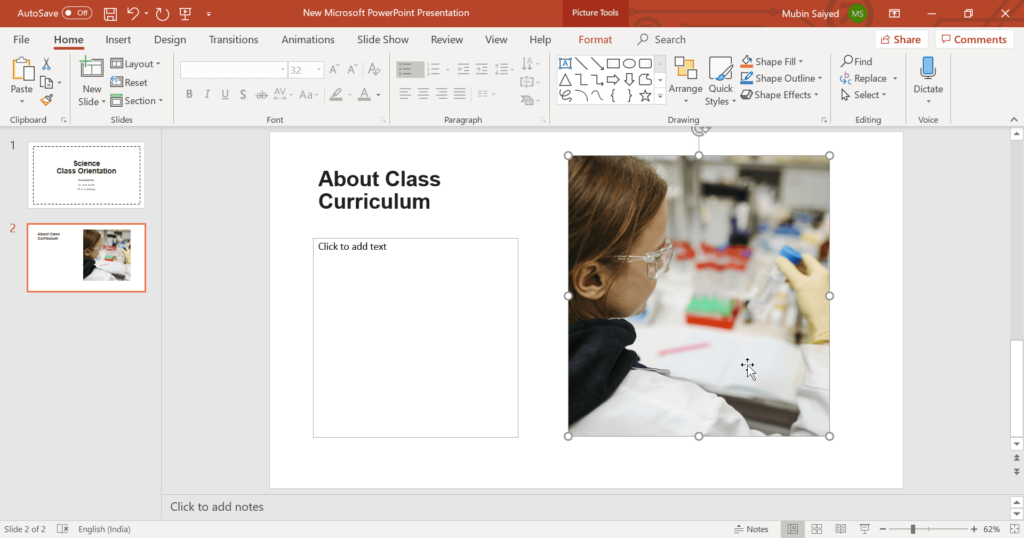
Task: Toggle the Notes pane in status bar
Action: tap(751, 529)
